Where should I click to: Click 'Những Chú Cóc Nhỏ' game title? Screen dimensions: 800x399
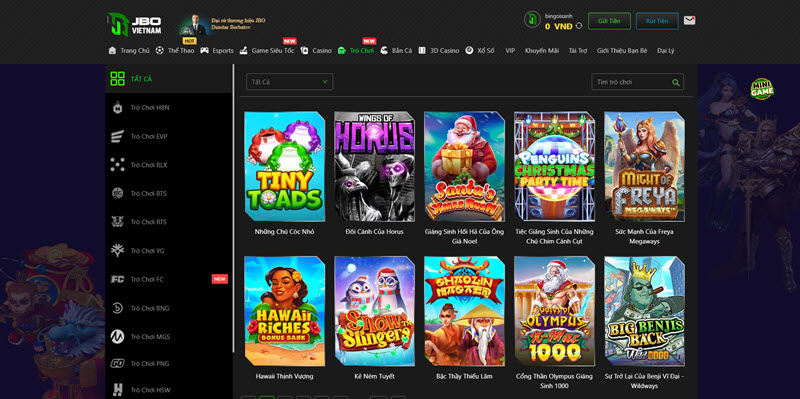285,232
